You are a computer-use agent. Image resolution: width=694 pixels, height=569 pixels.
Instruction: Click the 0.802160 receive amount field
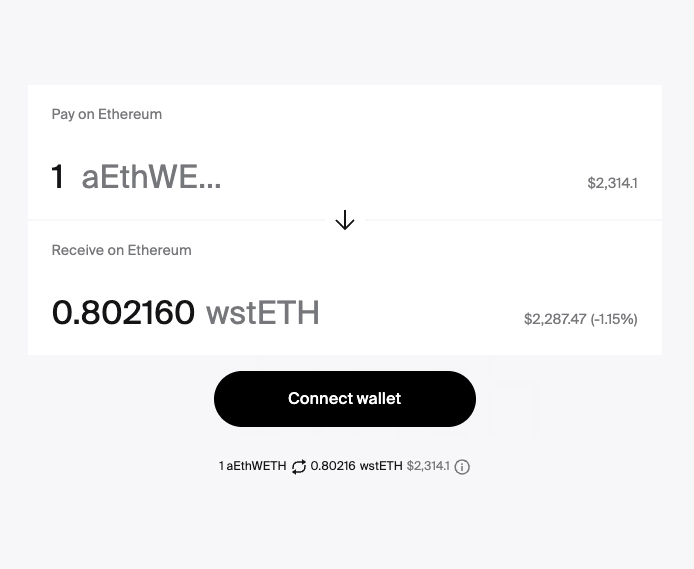(123, 313)
